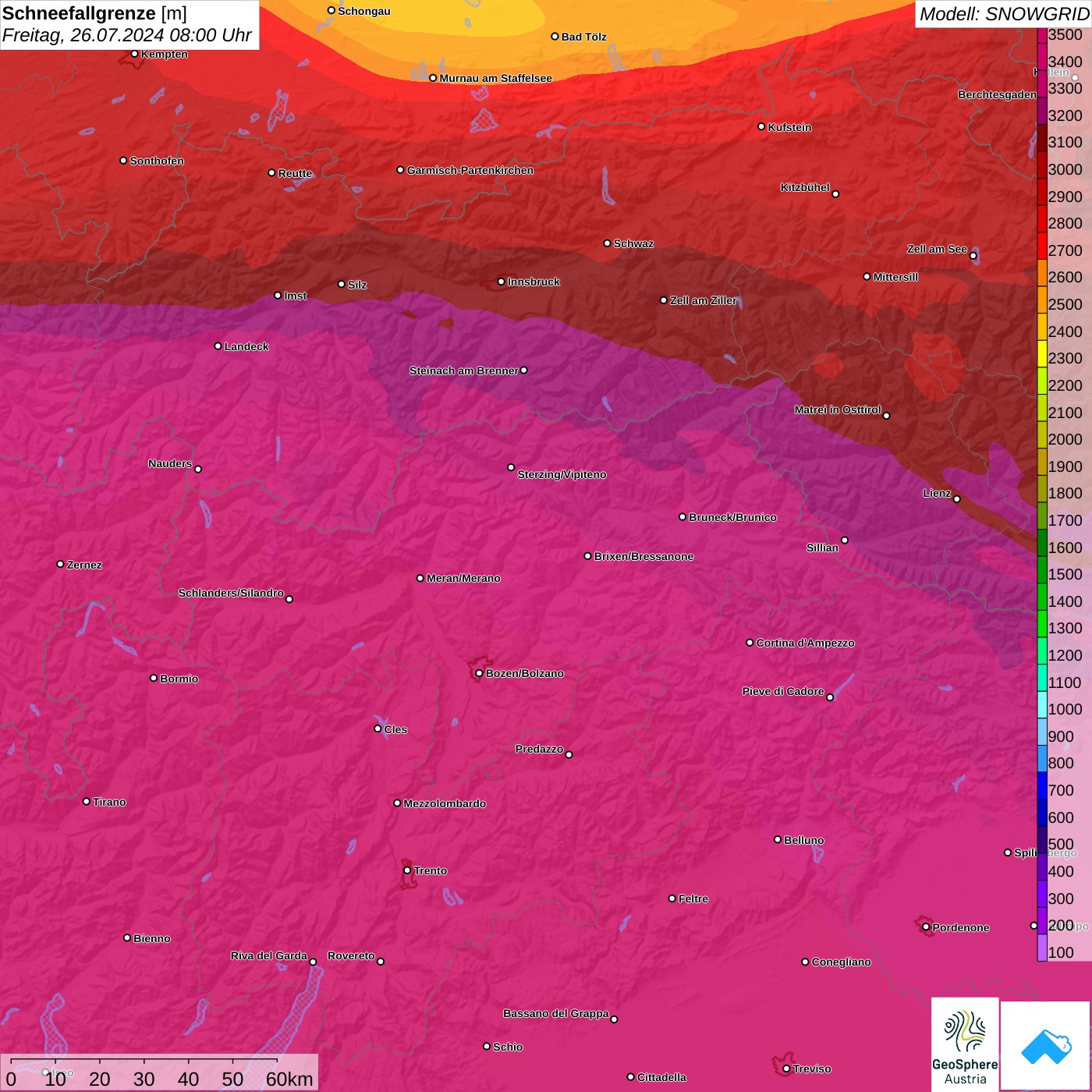Image resolution: width=1092 pixels, height=1092 pixels.
Task: Click the Landeck marker dot
Action: (218, 346)
